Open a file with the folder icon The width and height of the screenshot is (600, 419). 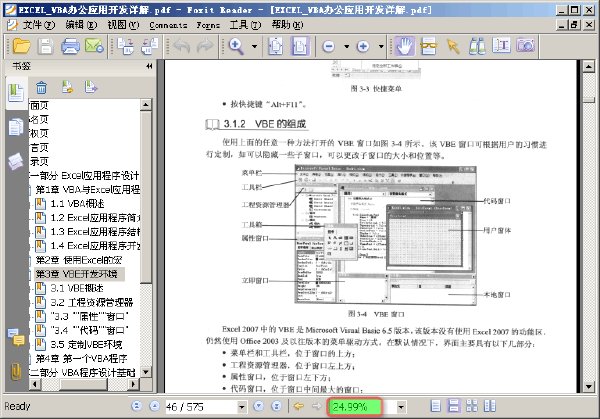(21, 46)
